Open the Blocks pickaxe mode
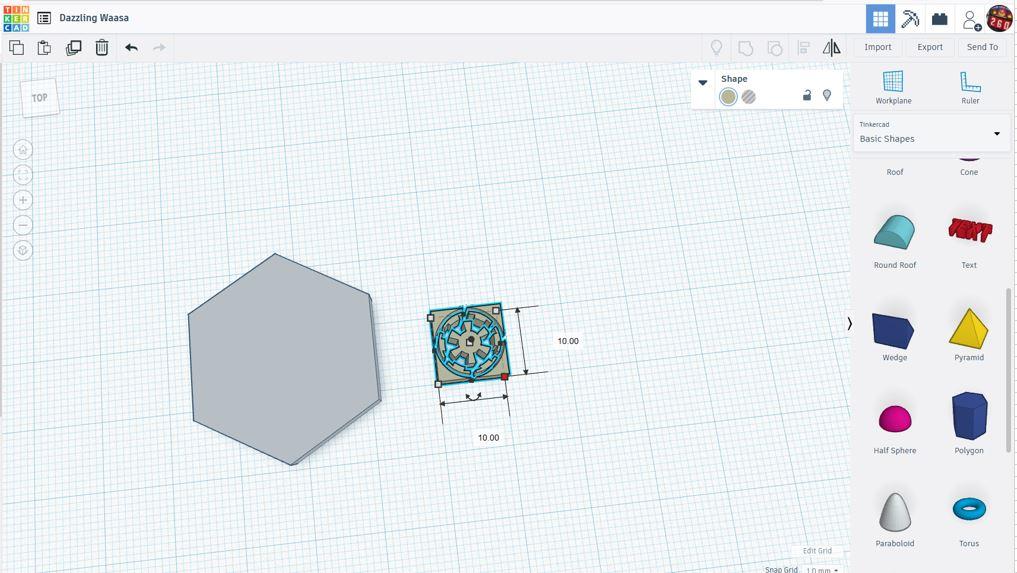The width and height of the screenshot is (1017, 573). point(910,19)
